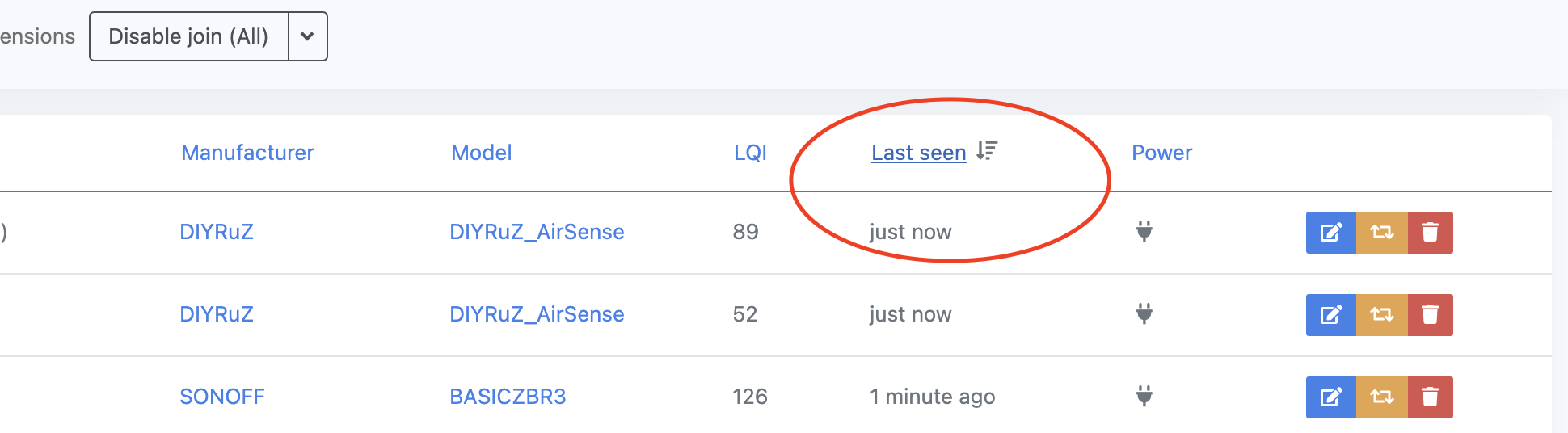Sort table by Power column
Screen dimensions: 1568x433
point(1161,153)
